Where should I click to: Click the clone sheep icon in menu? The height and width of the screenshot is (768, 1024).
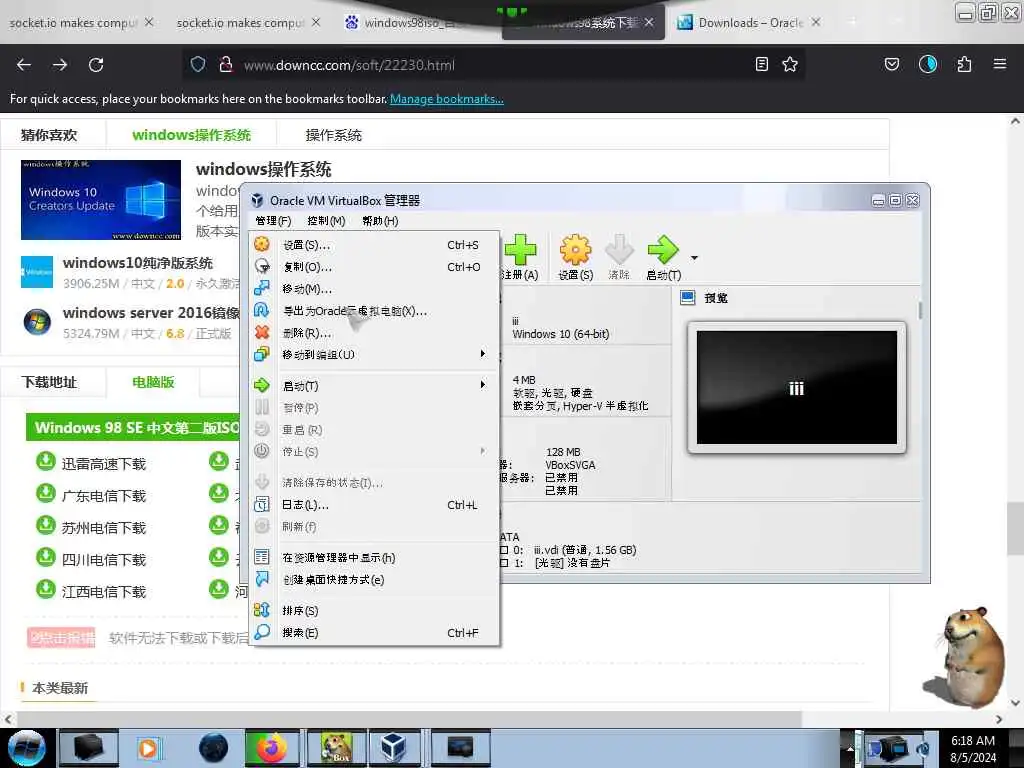point(262,266)
